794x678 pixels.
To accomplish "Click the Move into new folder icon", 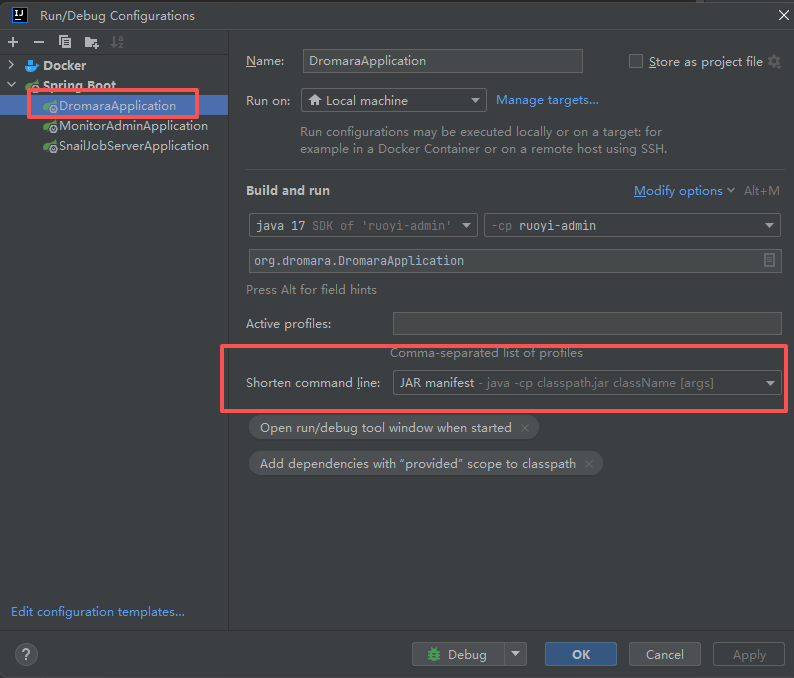I will (x=91, y=42).
